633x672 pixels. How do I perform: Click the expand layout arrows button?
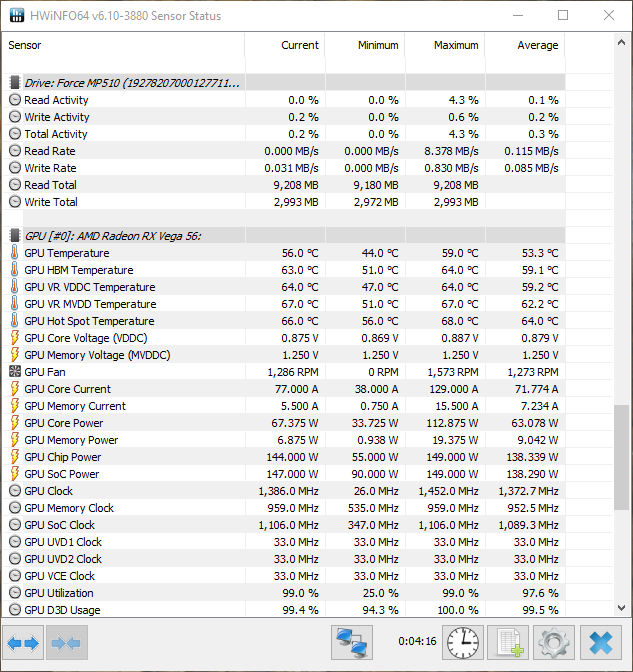[23, 642]
